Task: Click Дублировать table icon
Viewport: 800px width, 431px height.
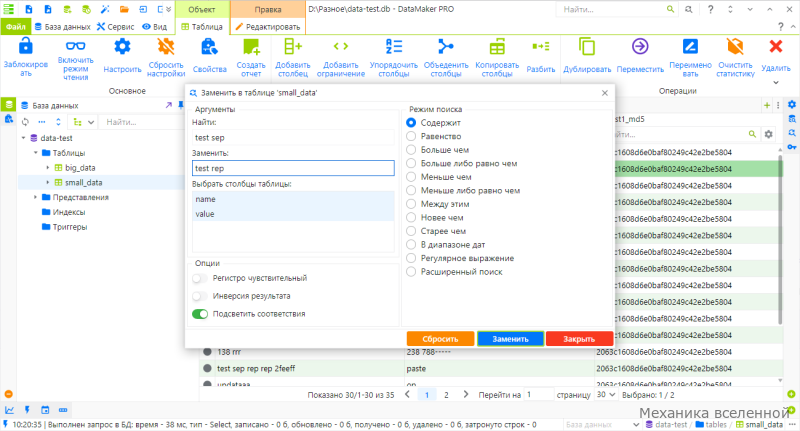Action: point(587,46)
